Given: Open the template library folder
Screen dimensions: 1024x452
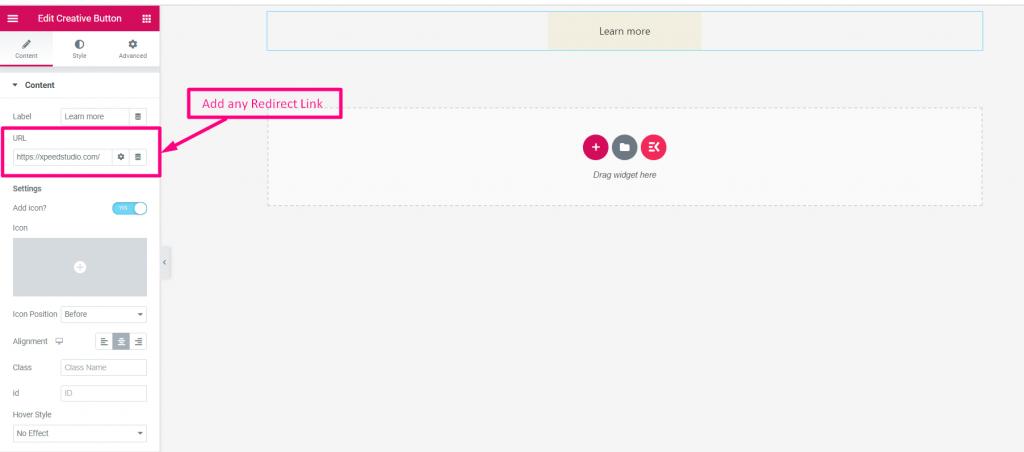Looking at the screenshot, I should pos(624,148).
